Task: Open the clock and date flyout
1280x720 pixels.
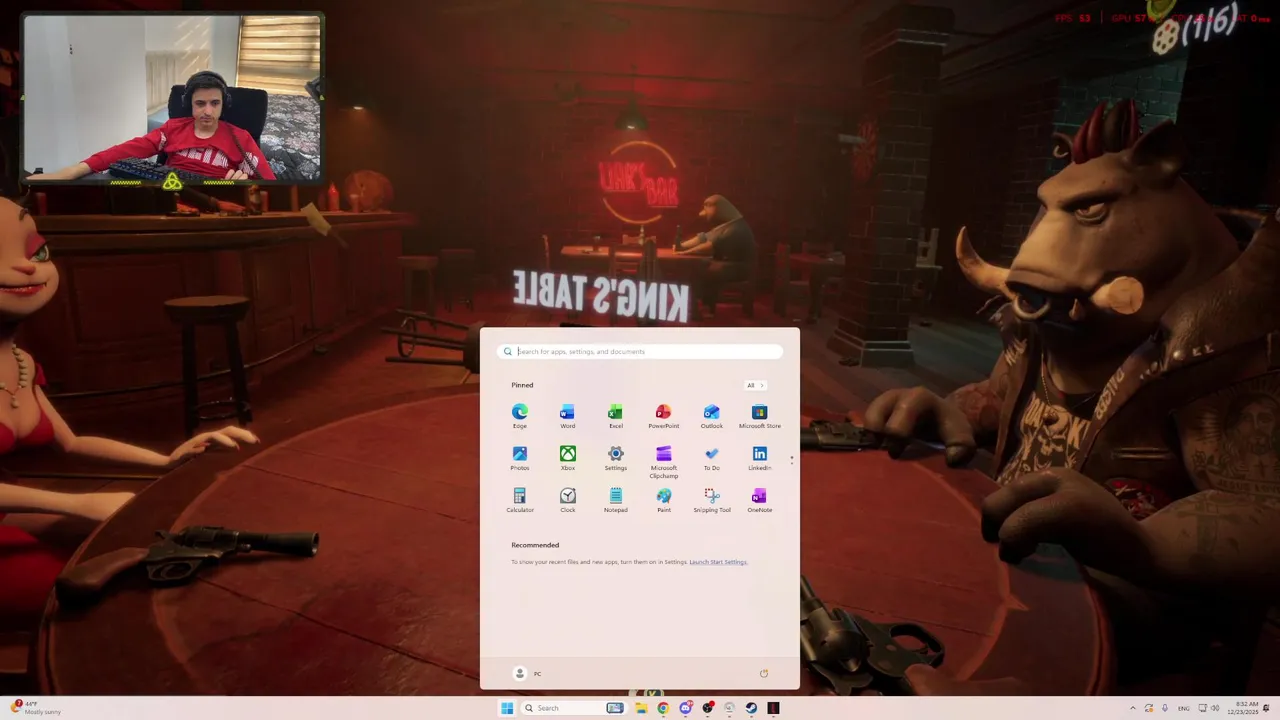Action: coord(1243,708)
